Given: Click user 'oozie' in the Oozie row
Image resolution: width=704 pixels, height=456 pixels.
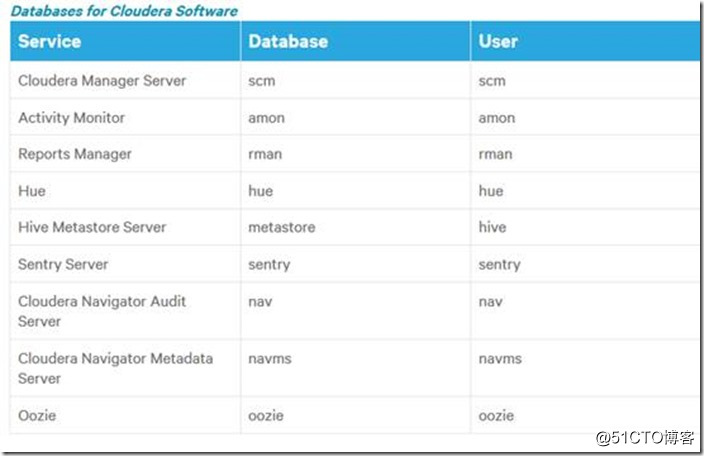Looking at the screenshot, I should tap(585, 415).
